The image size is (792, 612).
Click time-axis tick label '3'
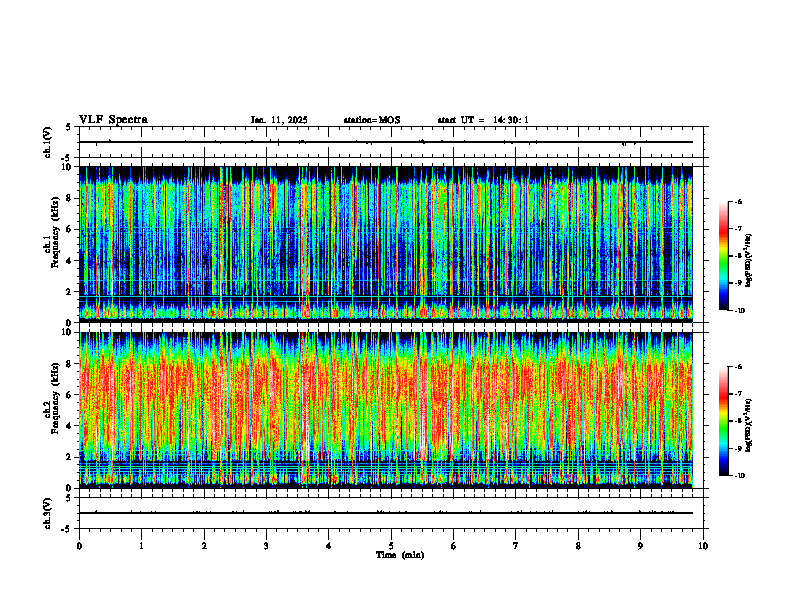click(x=266, y=546)
